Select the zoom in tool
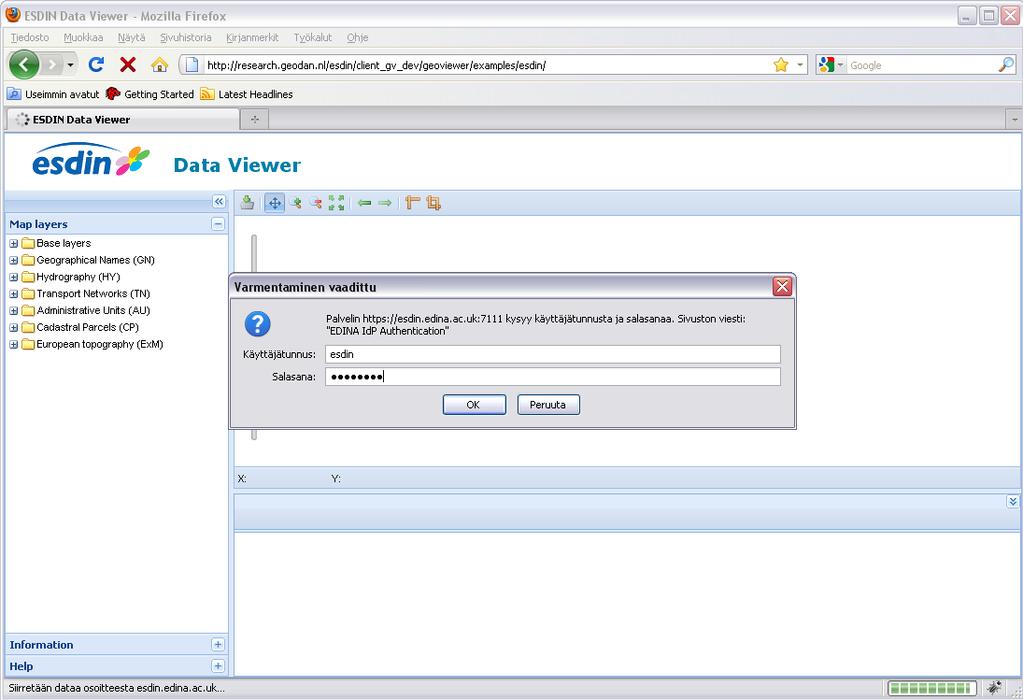The width and height of the screenshot is (1023, 700). (x=296, y=203)
